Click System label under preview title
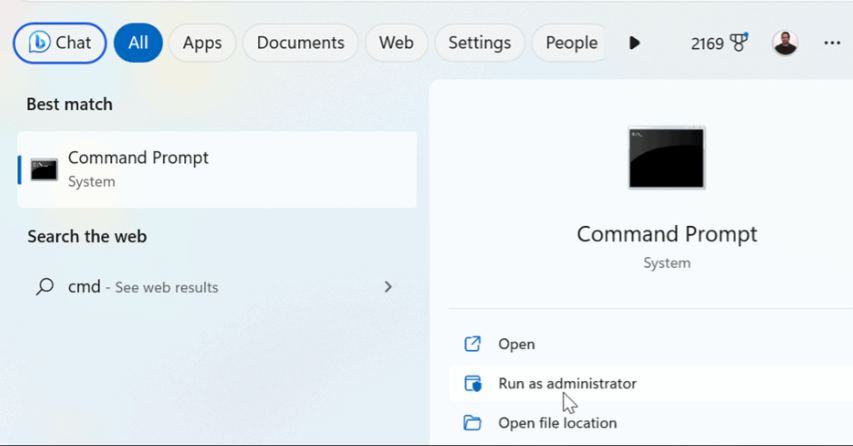Screen dimensions: 853x446 [x=666, y=263]
